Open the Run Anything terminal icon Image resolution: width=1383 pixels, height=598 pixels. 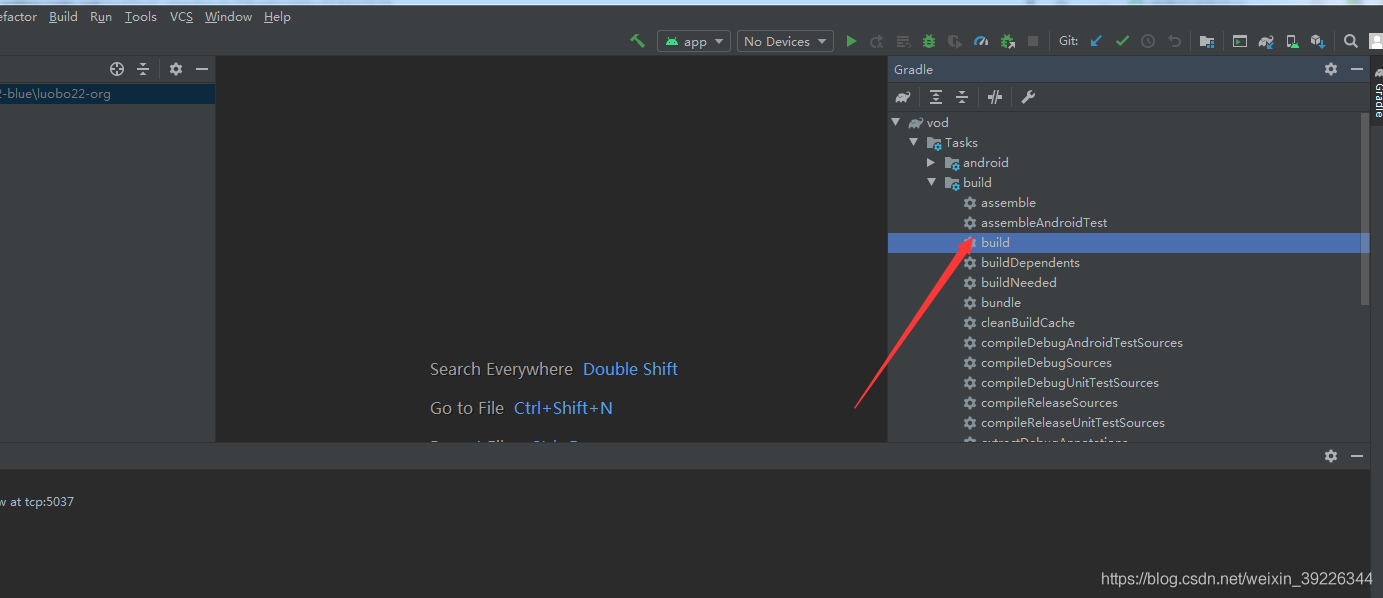click(1240, 41)
